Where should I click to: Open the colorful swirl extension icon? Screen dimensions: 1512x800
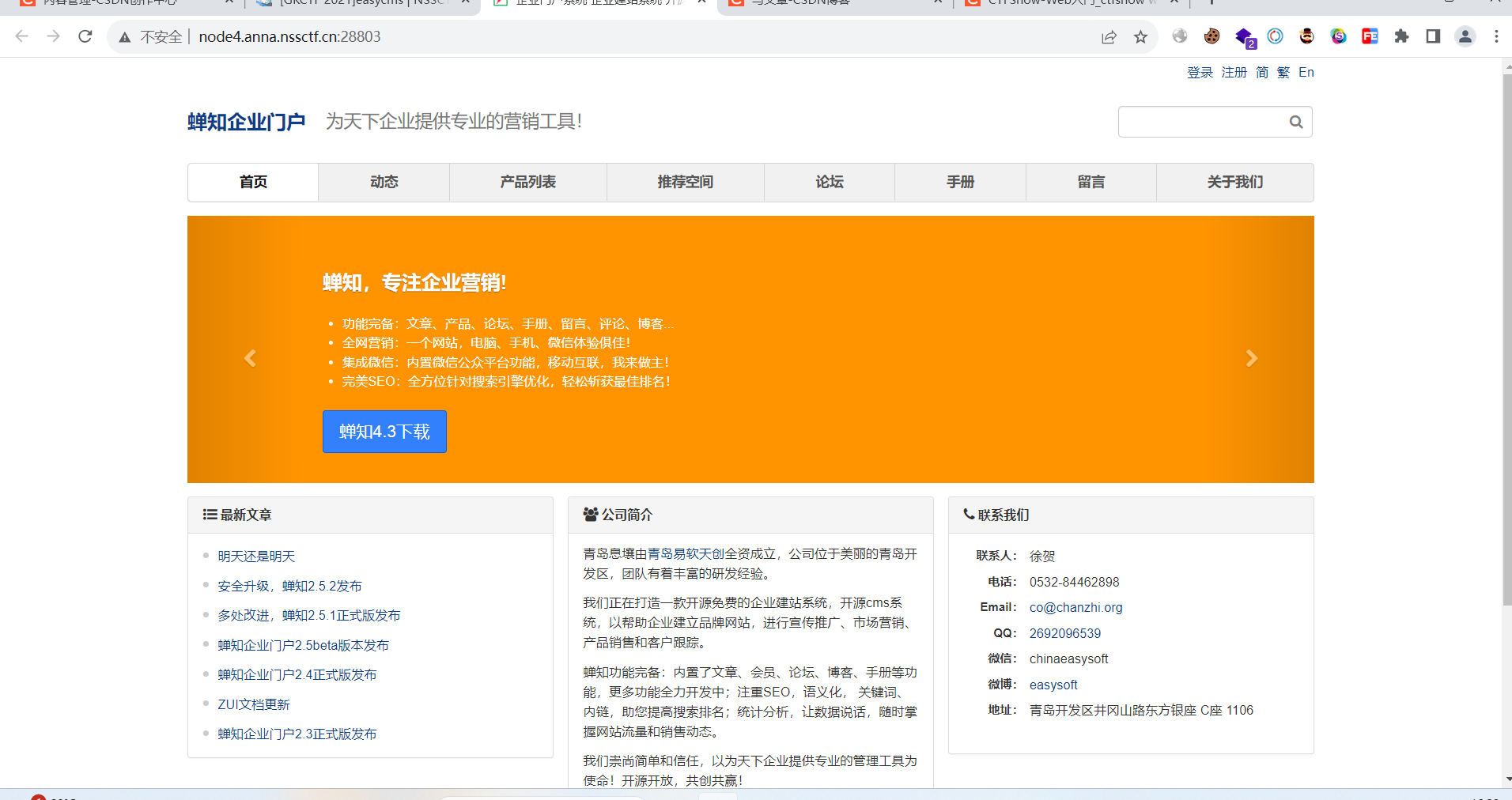(x=1338, y=36)
